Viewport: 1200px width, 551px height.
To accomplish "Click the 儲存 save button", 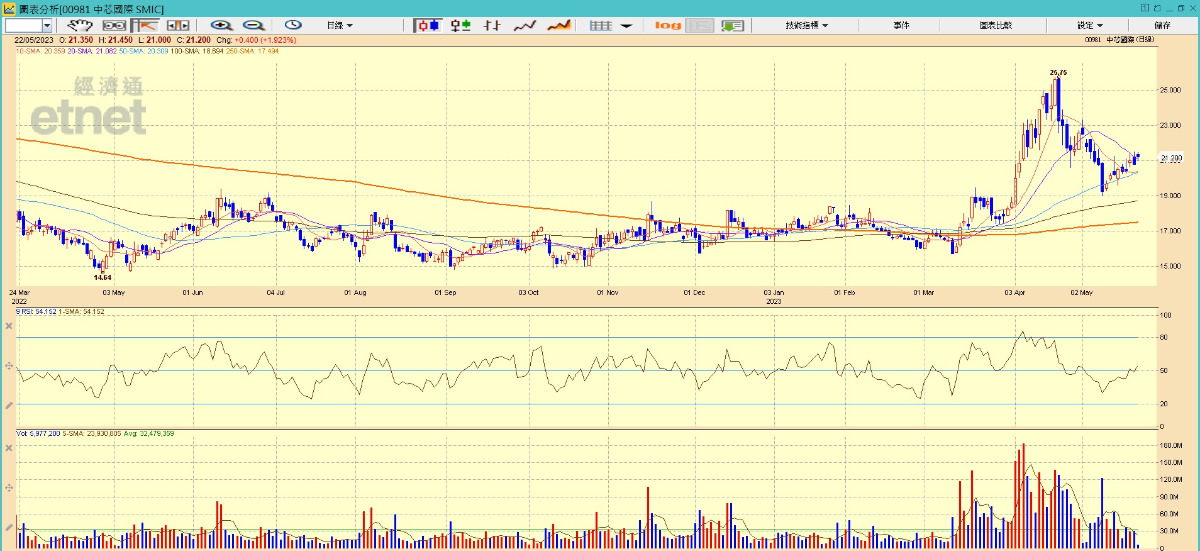I will (1162, 25).
